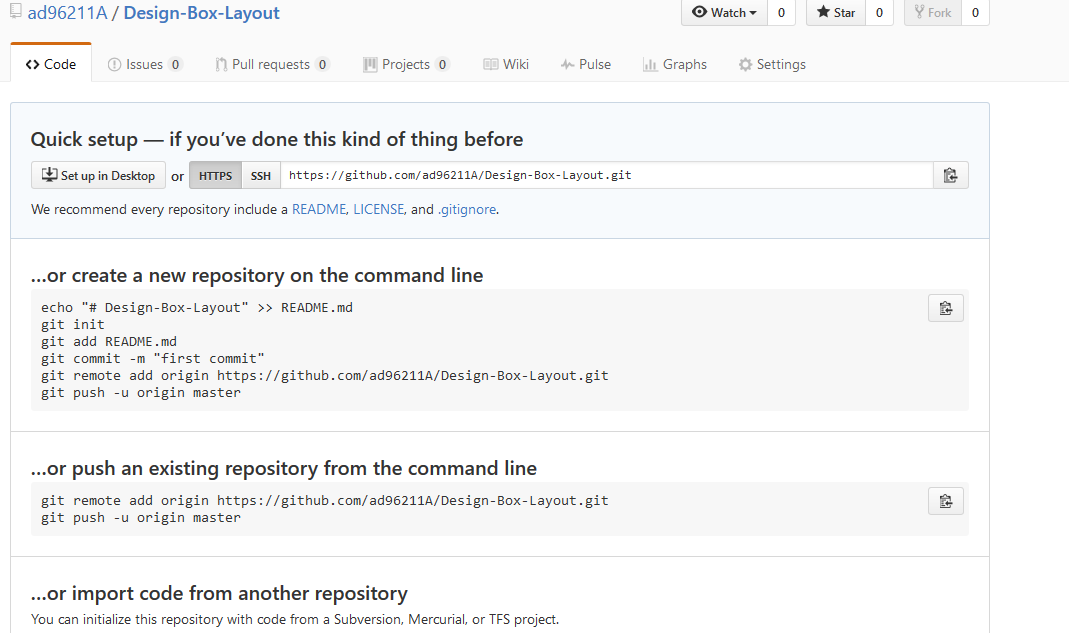Open the .gitignore link

coord(467,210)
